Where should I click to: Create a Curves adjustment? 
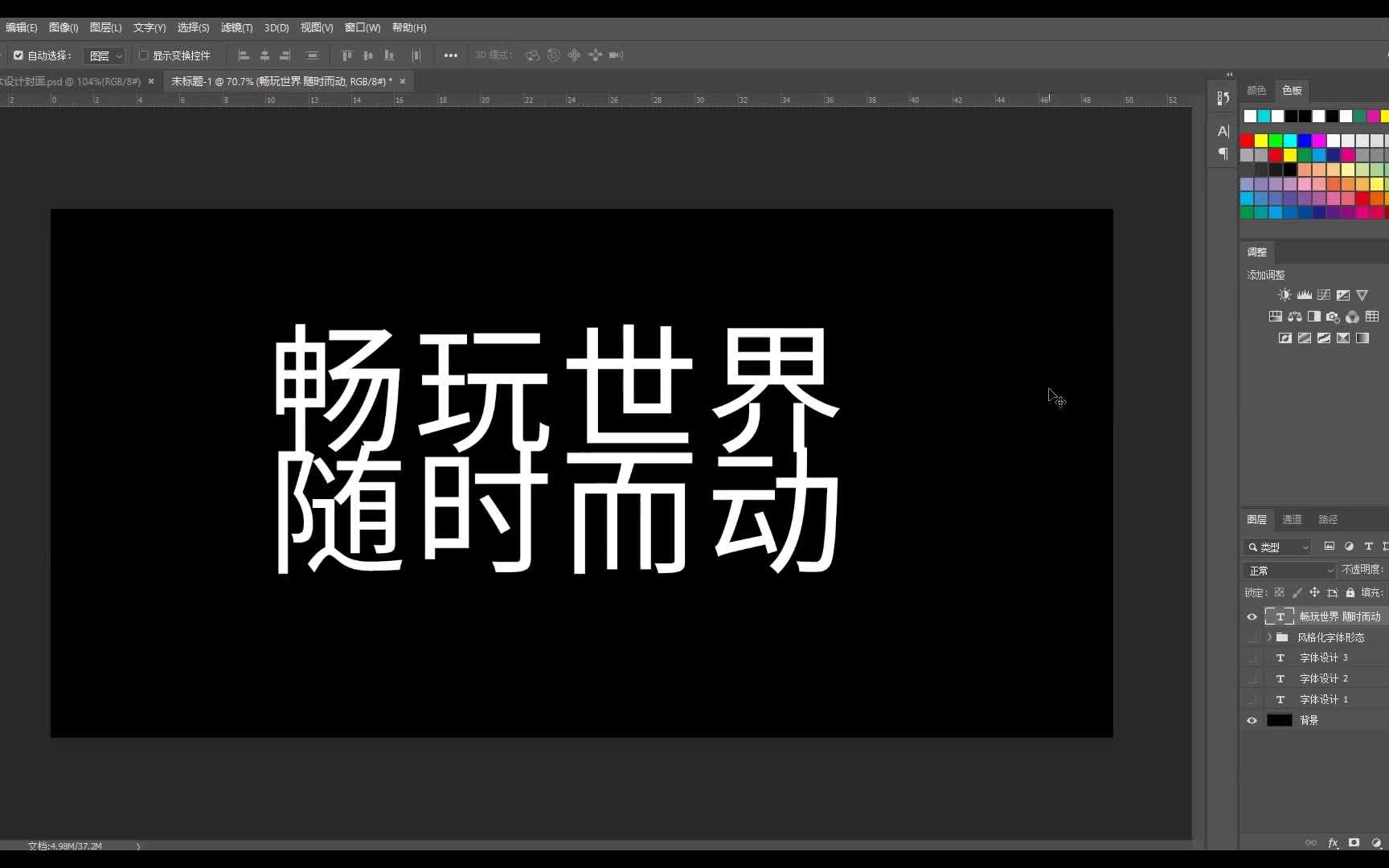(1323, 294)
